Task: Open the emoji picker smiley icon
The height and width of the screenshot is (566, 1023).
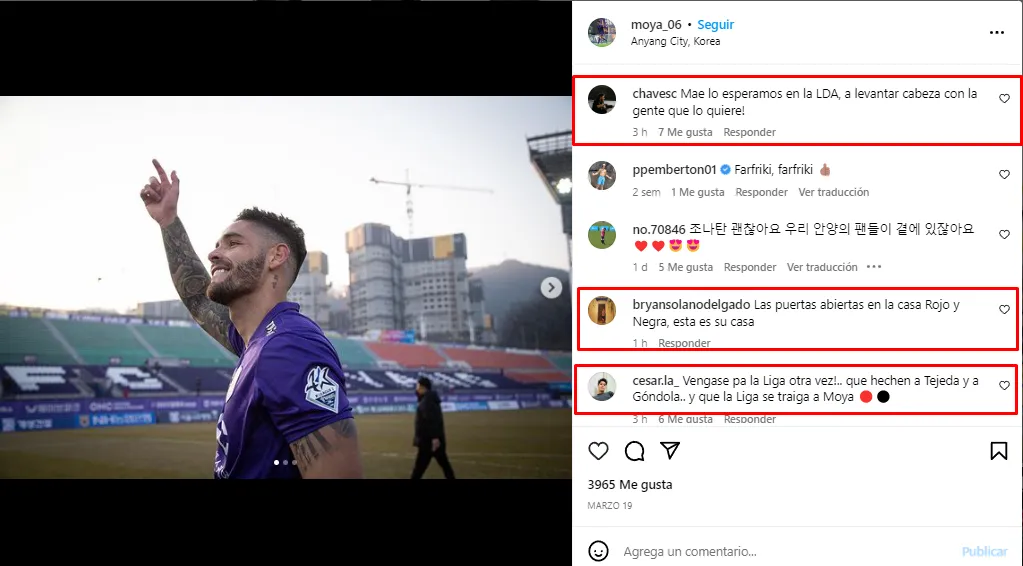Action: click(x=598, y=551)
